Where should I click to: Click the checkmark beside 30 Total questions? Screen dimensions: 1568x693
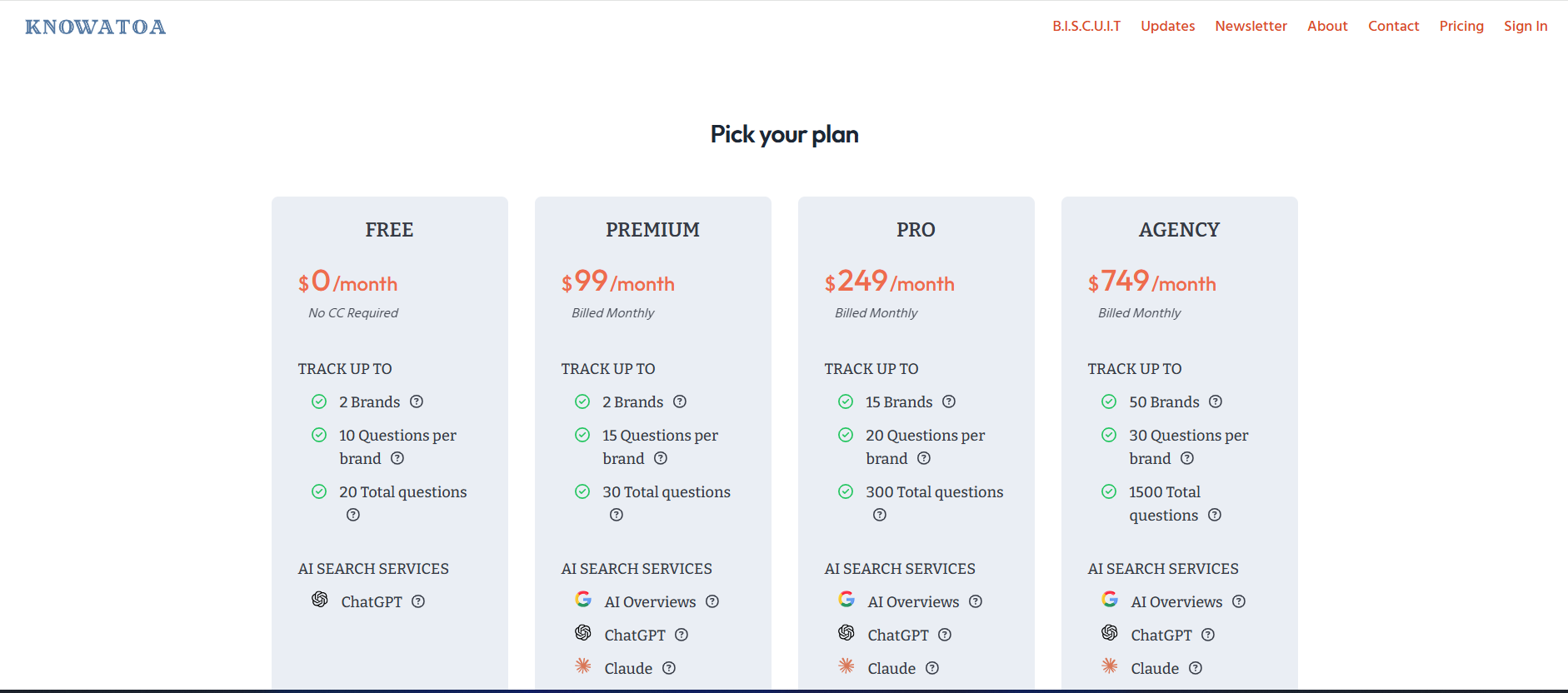[x=582, y=491]
